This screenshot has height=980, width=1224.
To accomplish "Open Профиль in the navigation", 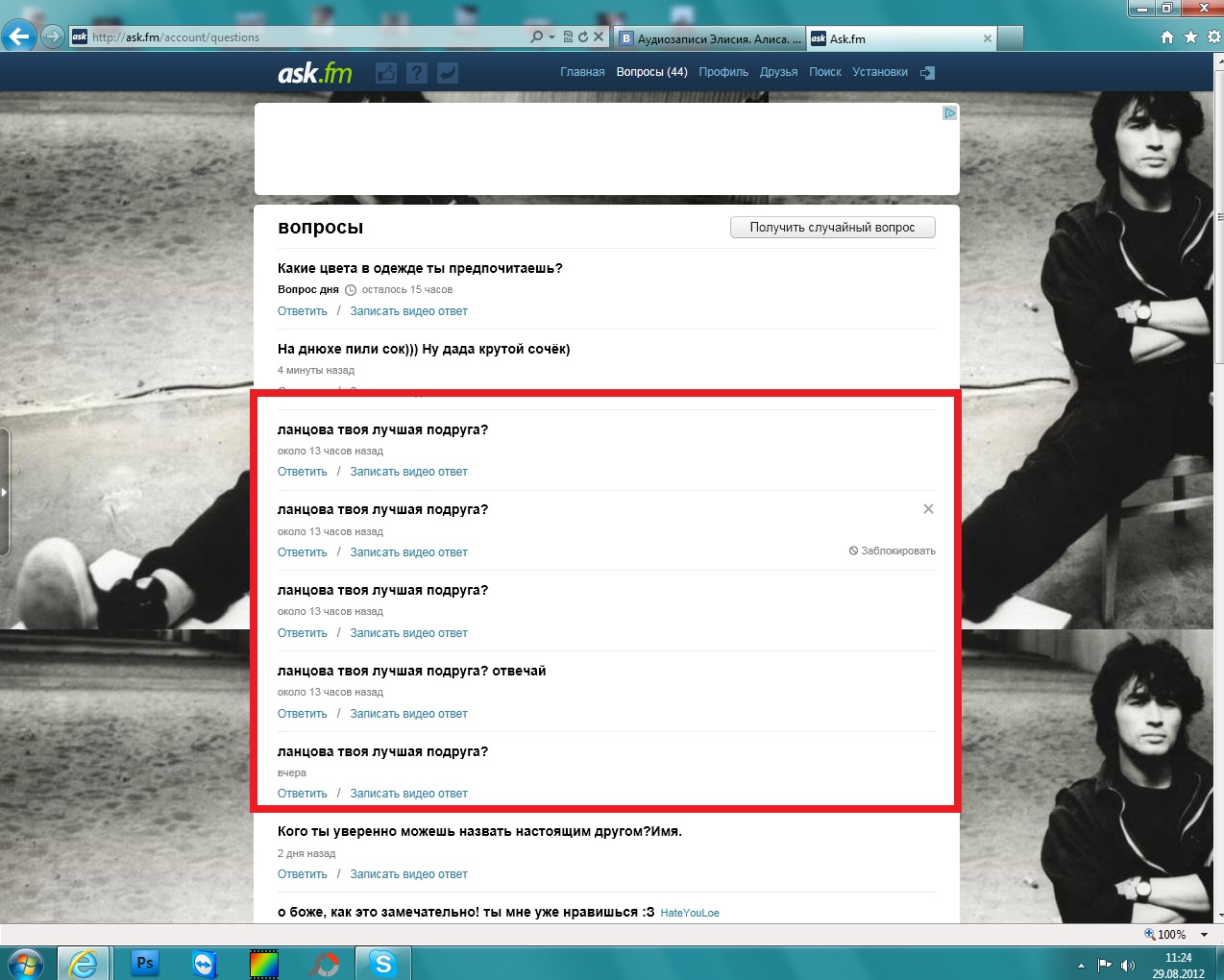I will click(723, 72).
